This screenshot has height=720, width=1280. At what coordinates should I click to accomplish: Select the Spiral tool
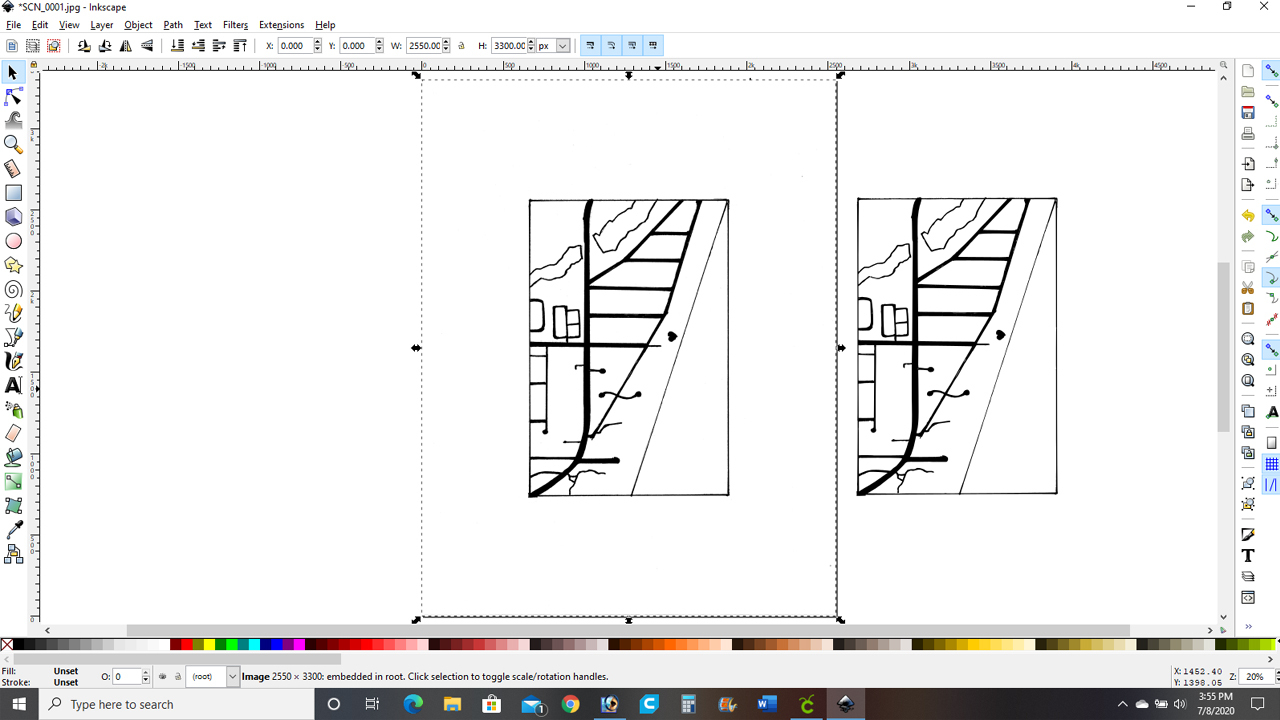point(14,289)
